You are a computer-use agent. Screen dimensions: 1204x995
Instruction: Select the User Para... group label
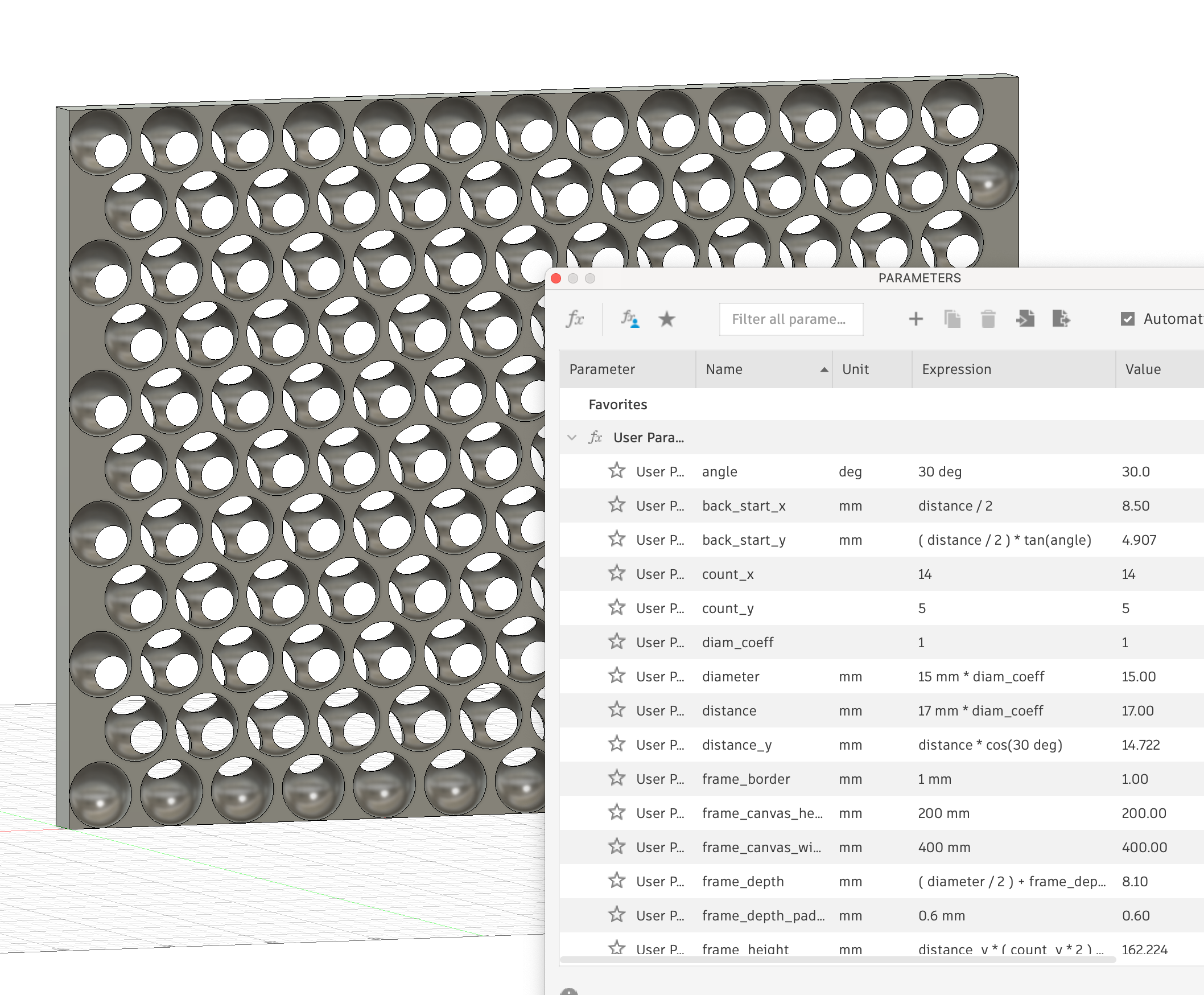coord(649,438)
